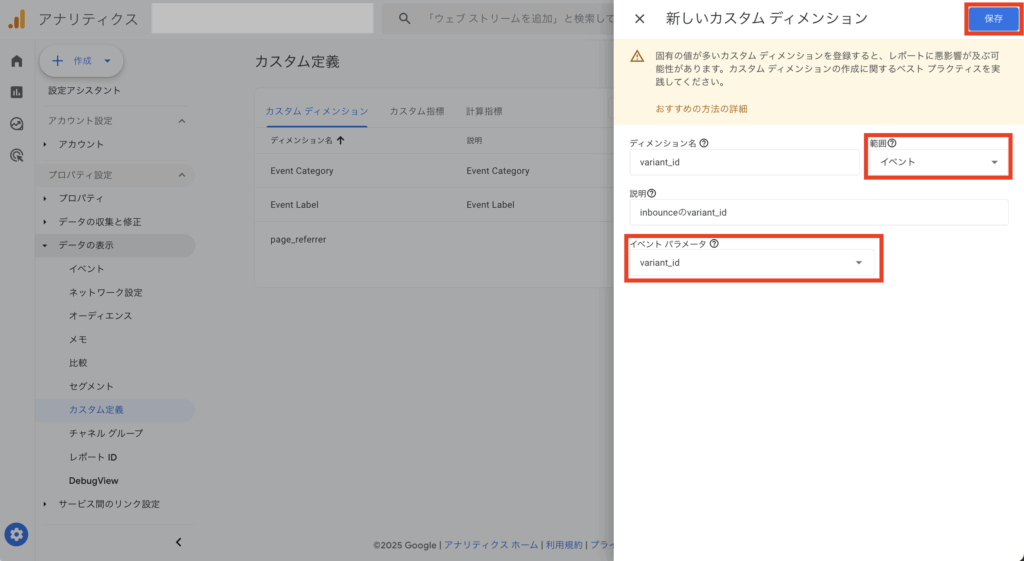Click the 説明 text input field
Image resolution: width=1024 pixels, height=561 pixels.
pos(818,212)
